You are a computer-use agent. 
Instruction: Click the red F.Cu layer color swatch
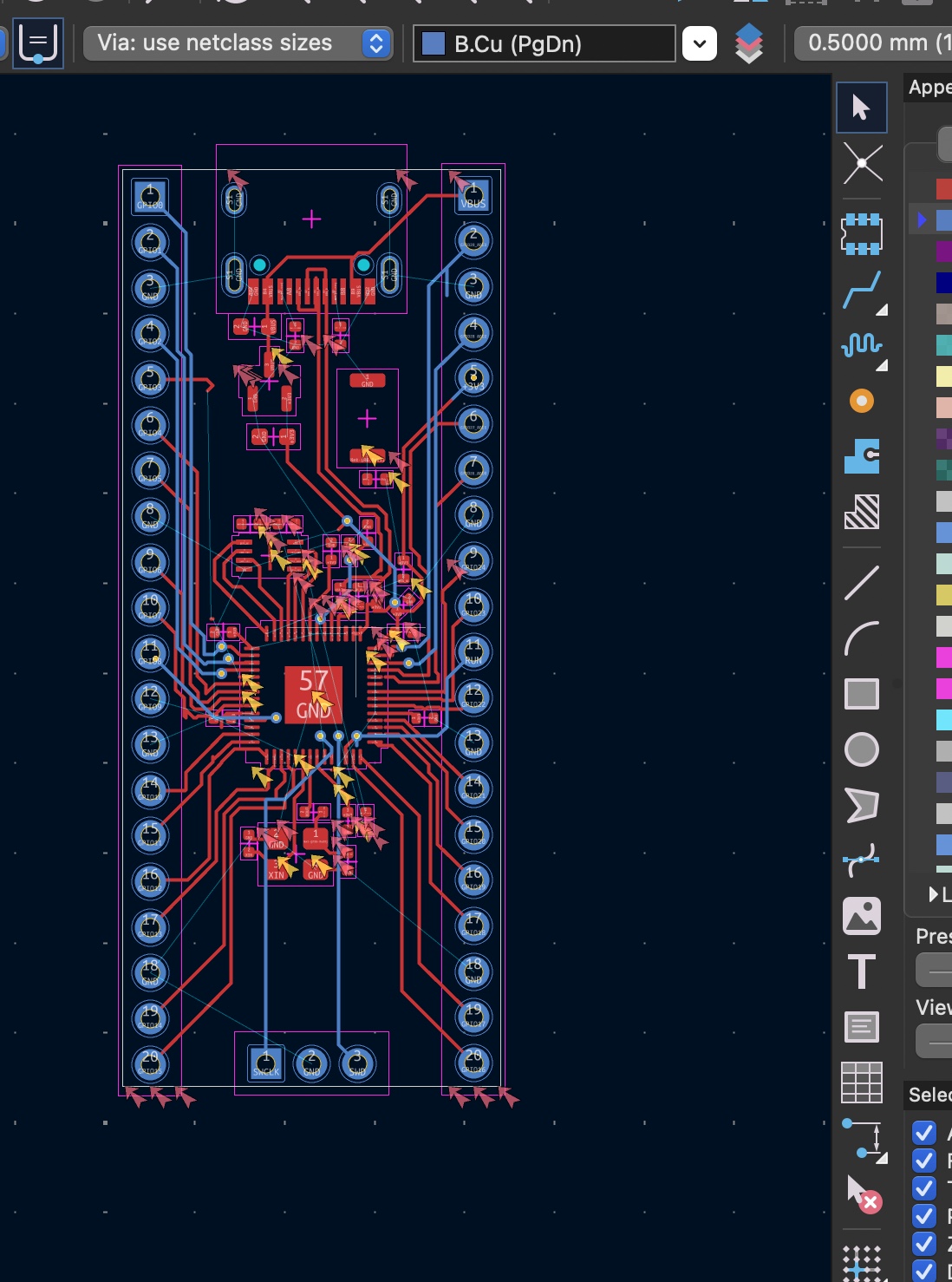[943, 188]
